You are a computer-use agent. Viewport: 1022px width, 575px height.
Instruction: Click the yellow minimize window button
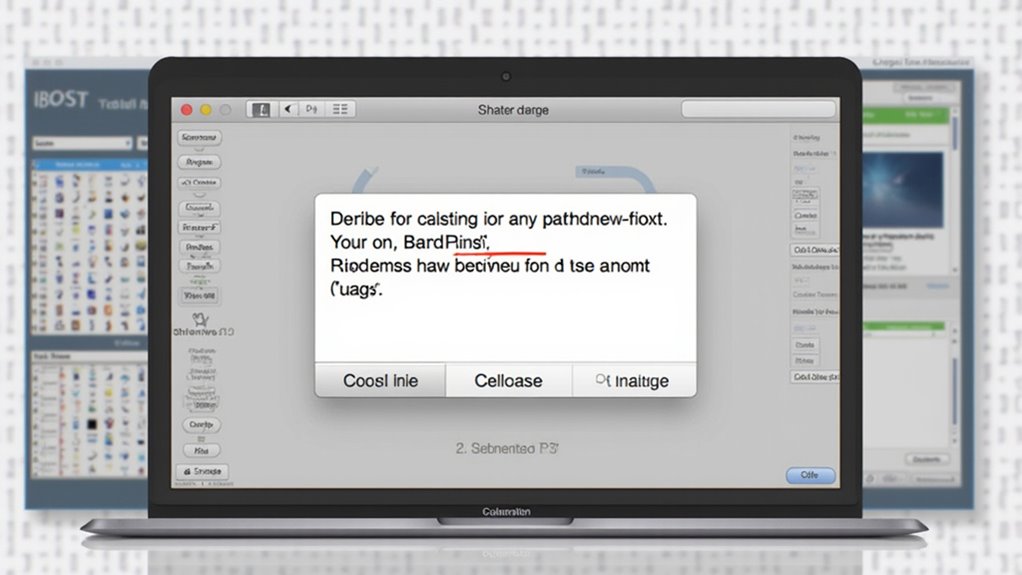[x=206, y=110]
